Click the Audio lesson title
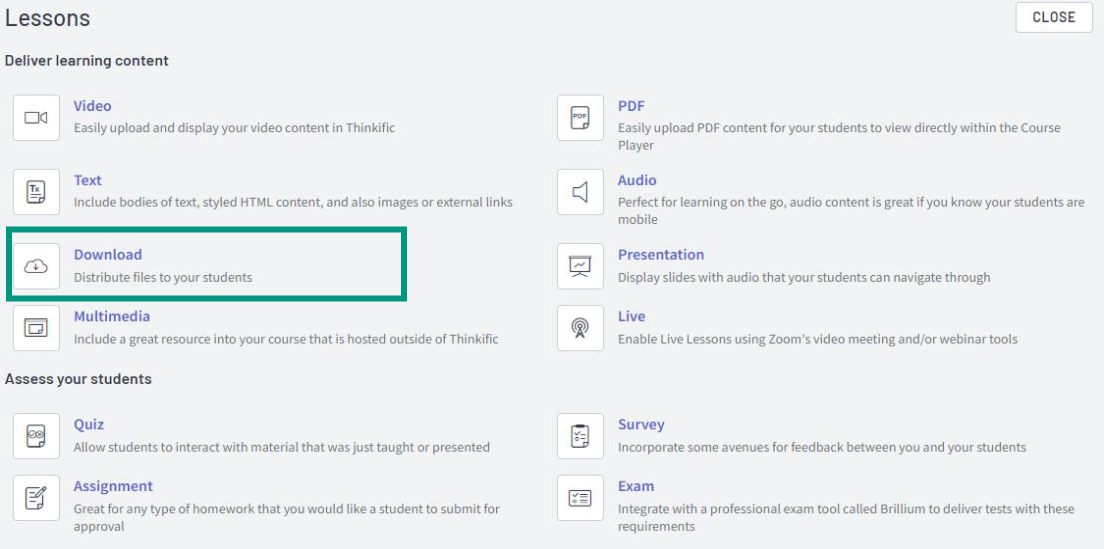This screenshot has width=1104, height=549. (637, 180)
